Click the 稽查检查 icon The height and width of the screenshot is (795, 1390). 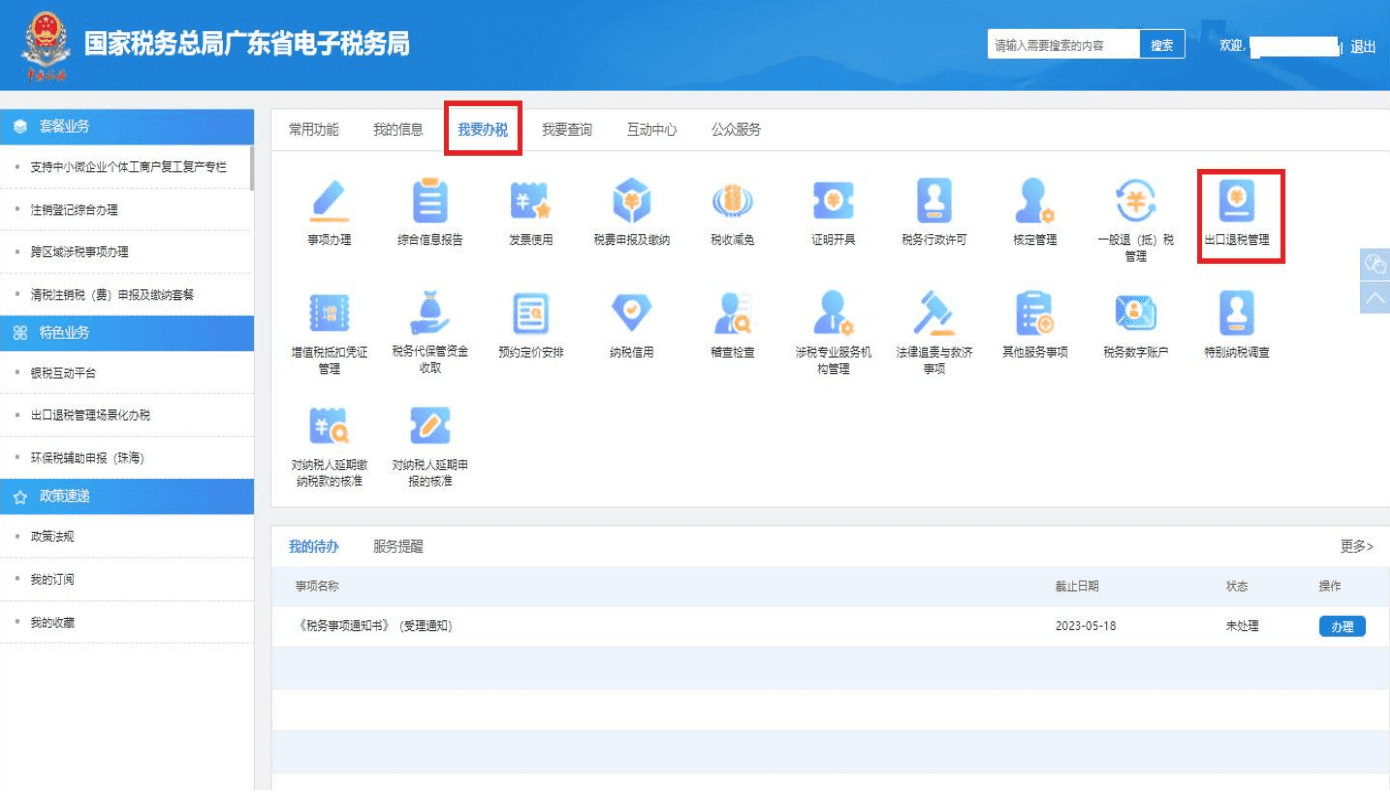click(x=732, y=315)
